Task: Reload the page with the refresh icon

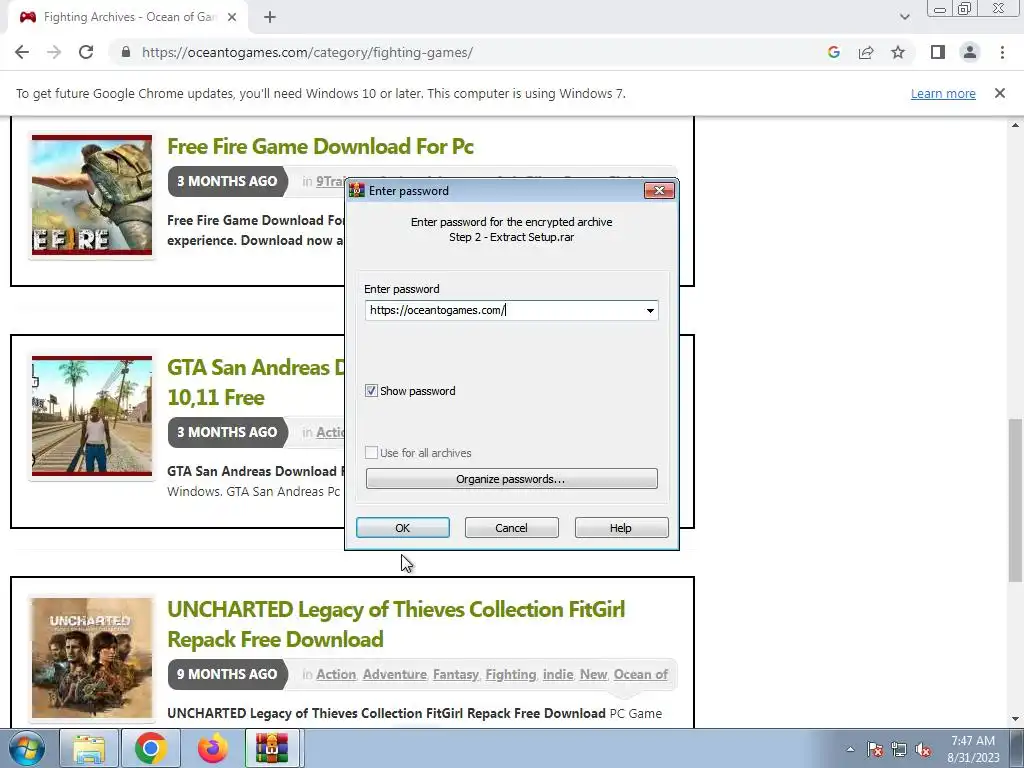Action: coord(86,52)
